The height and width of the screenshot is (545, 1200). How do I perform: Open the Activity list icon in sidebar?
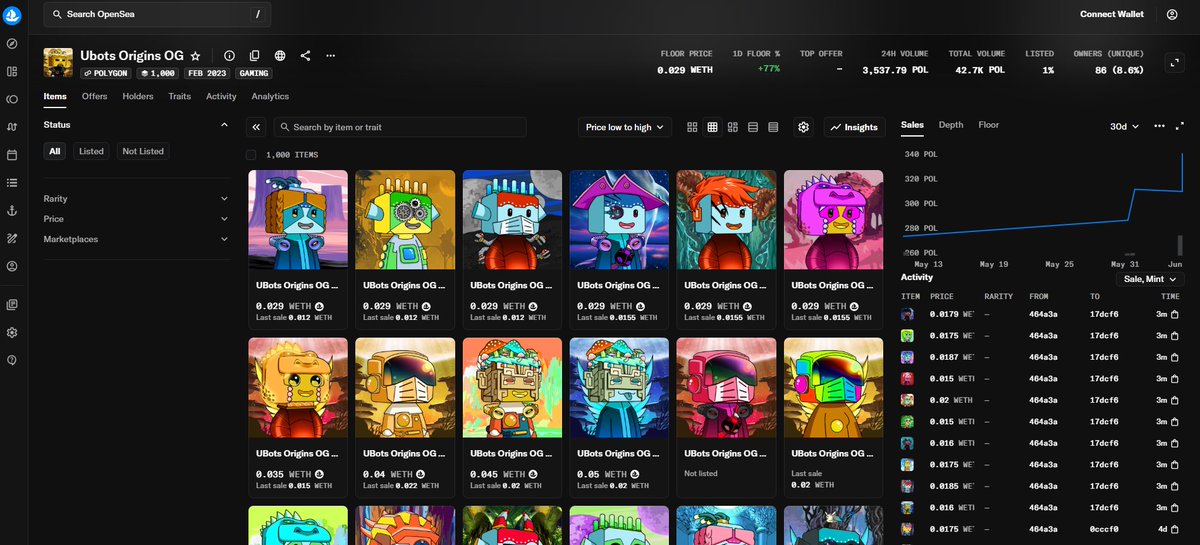click(x=12, y=182)
